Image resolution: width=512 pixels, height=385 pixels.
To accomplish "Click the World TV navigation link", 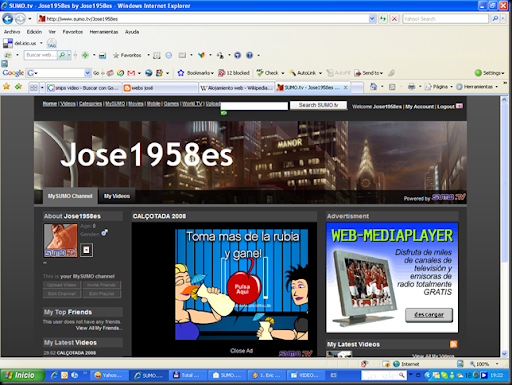I will [x=192, y=104].
